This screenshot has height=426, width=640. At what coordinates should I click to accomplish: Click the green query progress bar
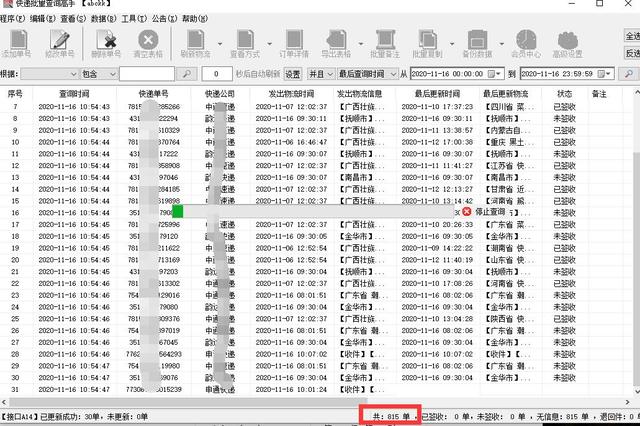(178, 211)
